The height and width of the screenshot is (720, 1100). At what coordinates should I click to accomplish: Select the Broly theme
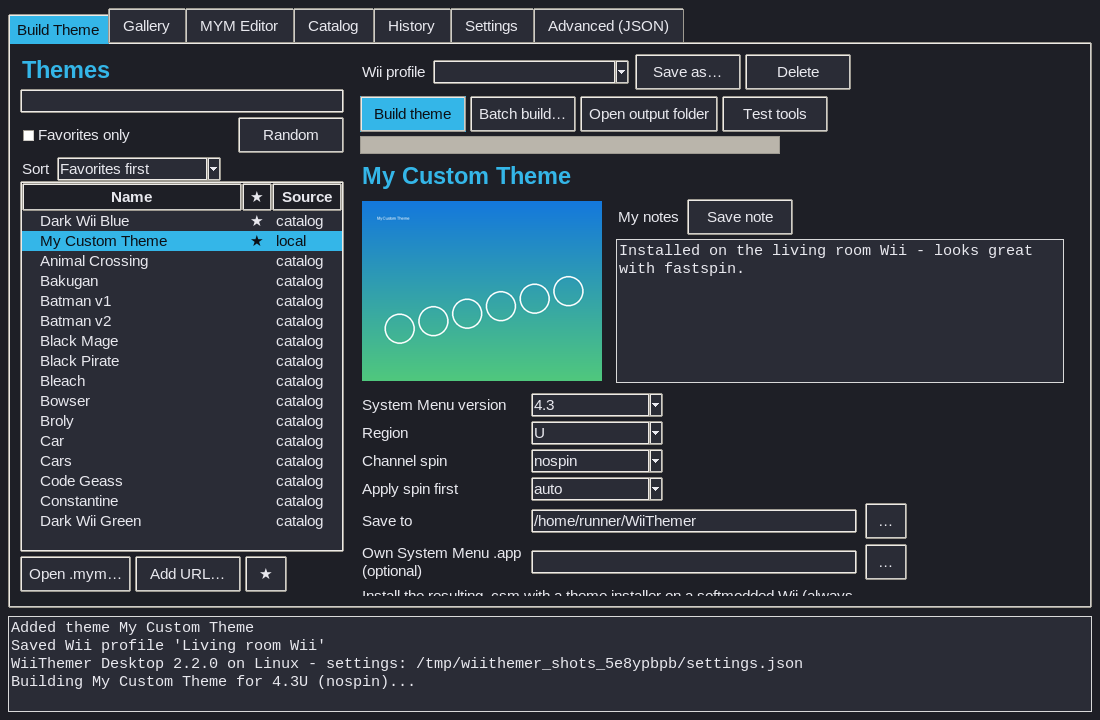click(x=182, y=421)
